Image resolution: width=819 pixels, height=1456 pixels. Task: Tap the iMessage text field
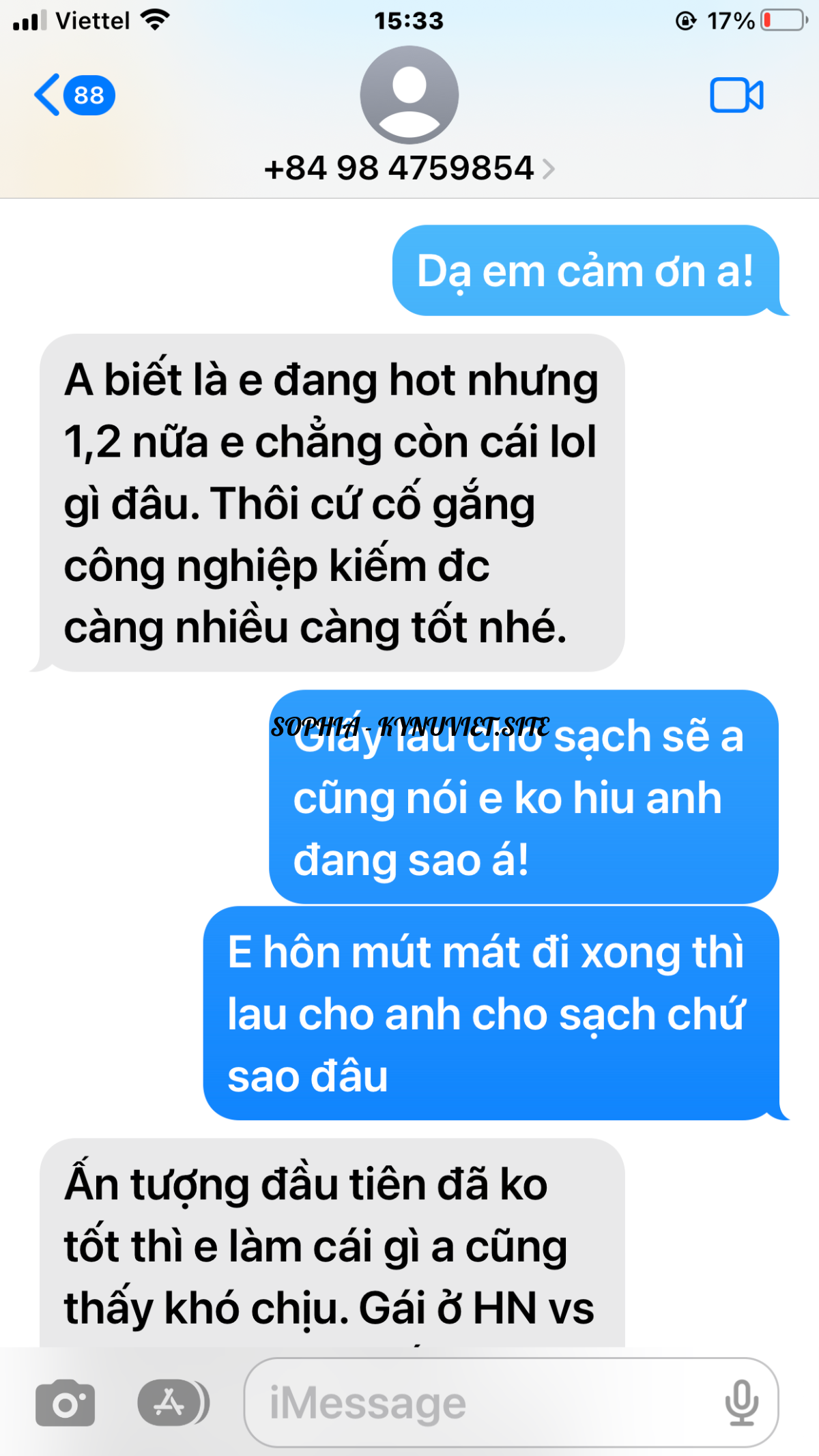coord(511,1403)
